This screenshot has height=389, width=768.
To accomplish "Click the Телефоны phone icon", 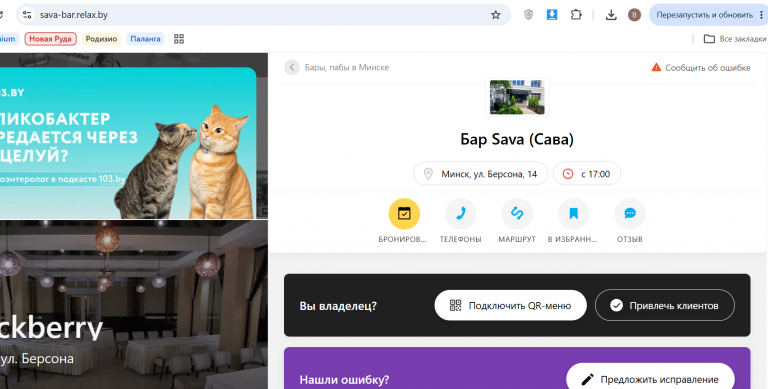I will [x=460, y=214].
